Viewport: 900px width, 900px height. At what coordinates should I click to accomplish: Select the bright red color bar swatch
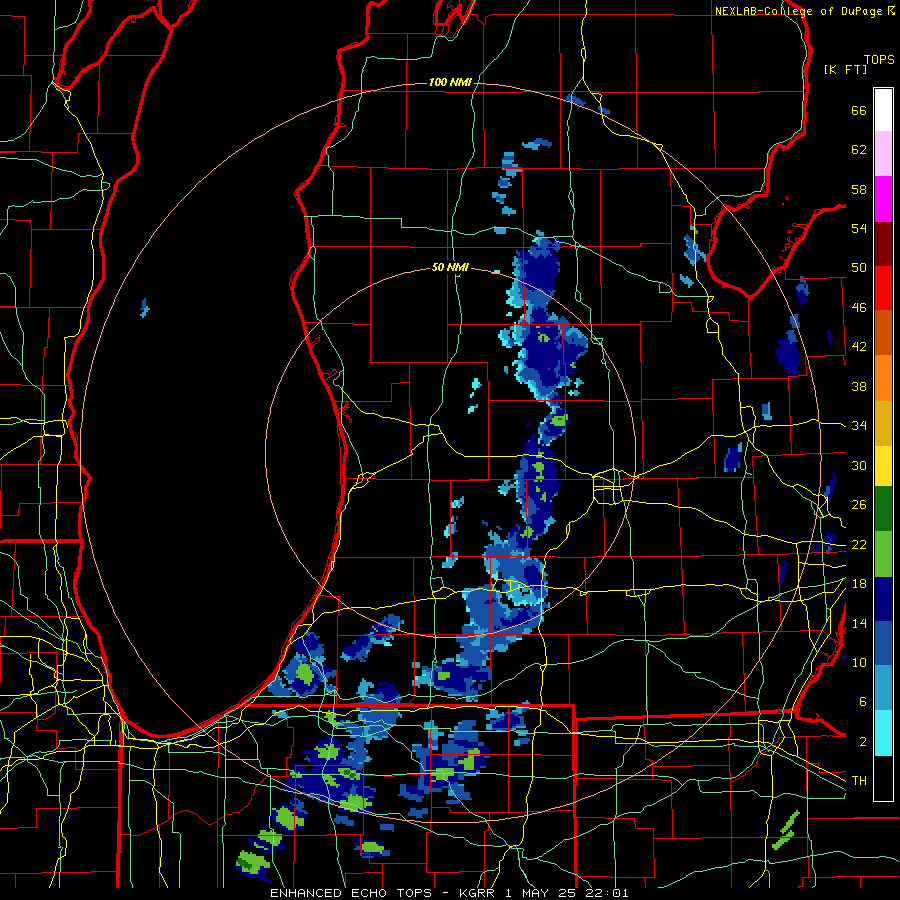tap(883, 288)
